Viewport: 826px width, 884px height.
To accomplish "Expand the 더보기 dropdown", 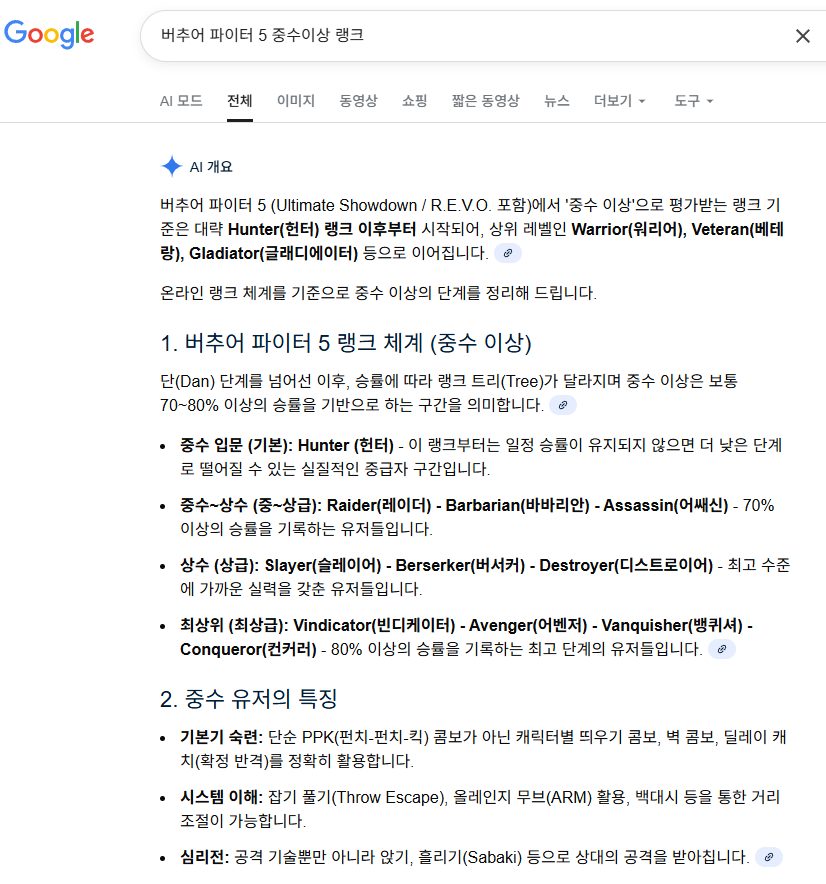I will tap(618, 100).
